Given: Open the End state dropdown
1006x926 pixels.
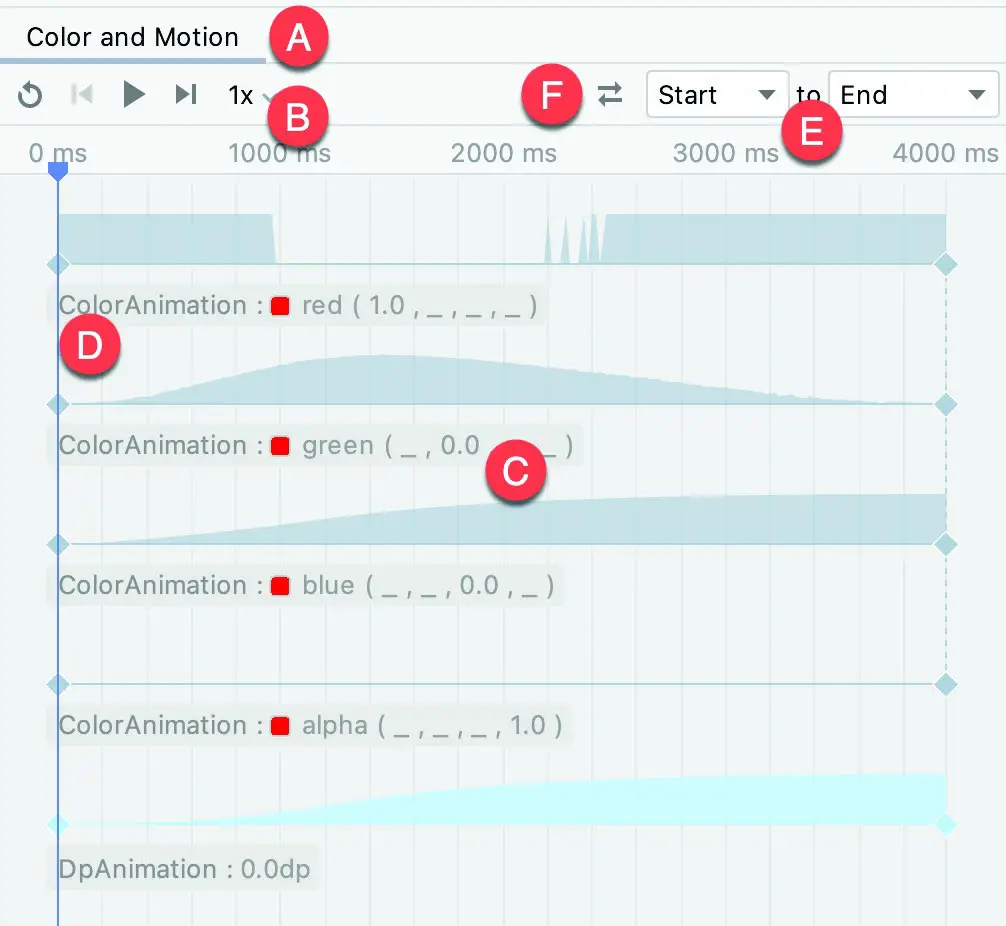Looking at the screenshot, I should [x=914, y=94].
